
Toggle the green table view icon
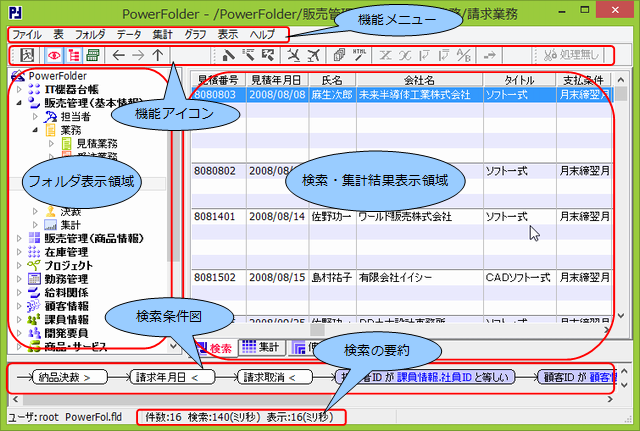93,55
